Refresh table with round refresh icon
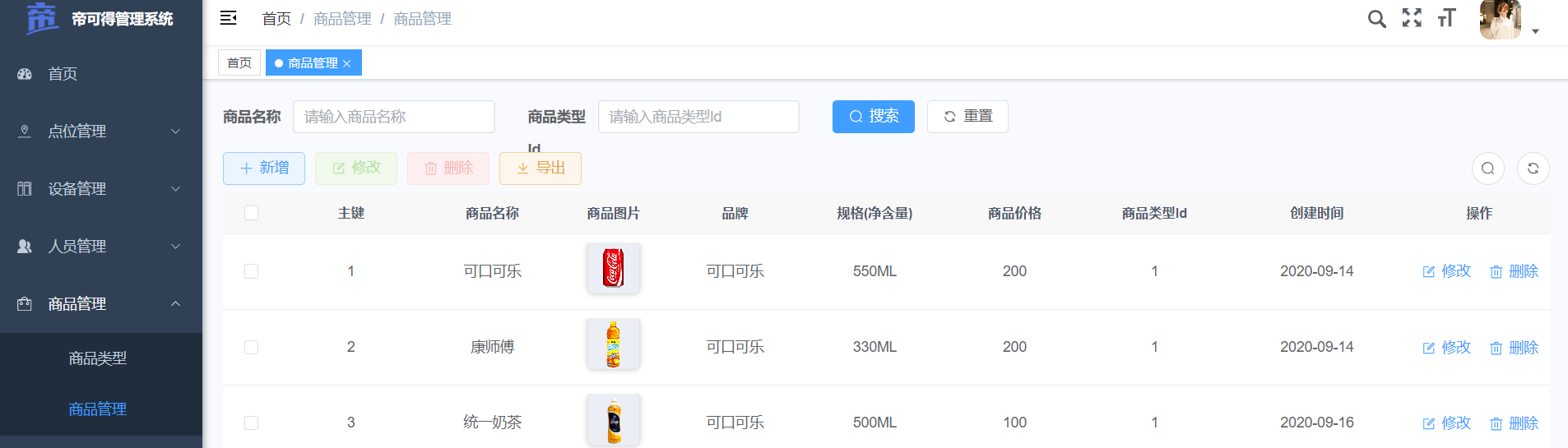1568x448 pixels. point(1533,169)
